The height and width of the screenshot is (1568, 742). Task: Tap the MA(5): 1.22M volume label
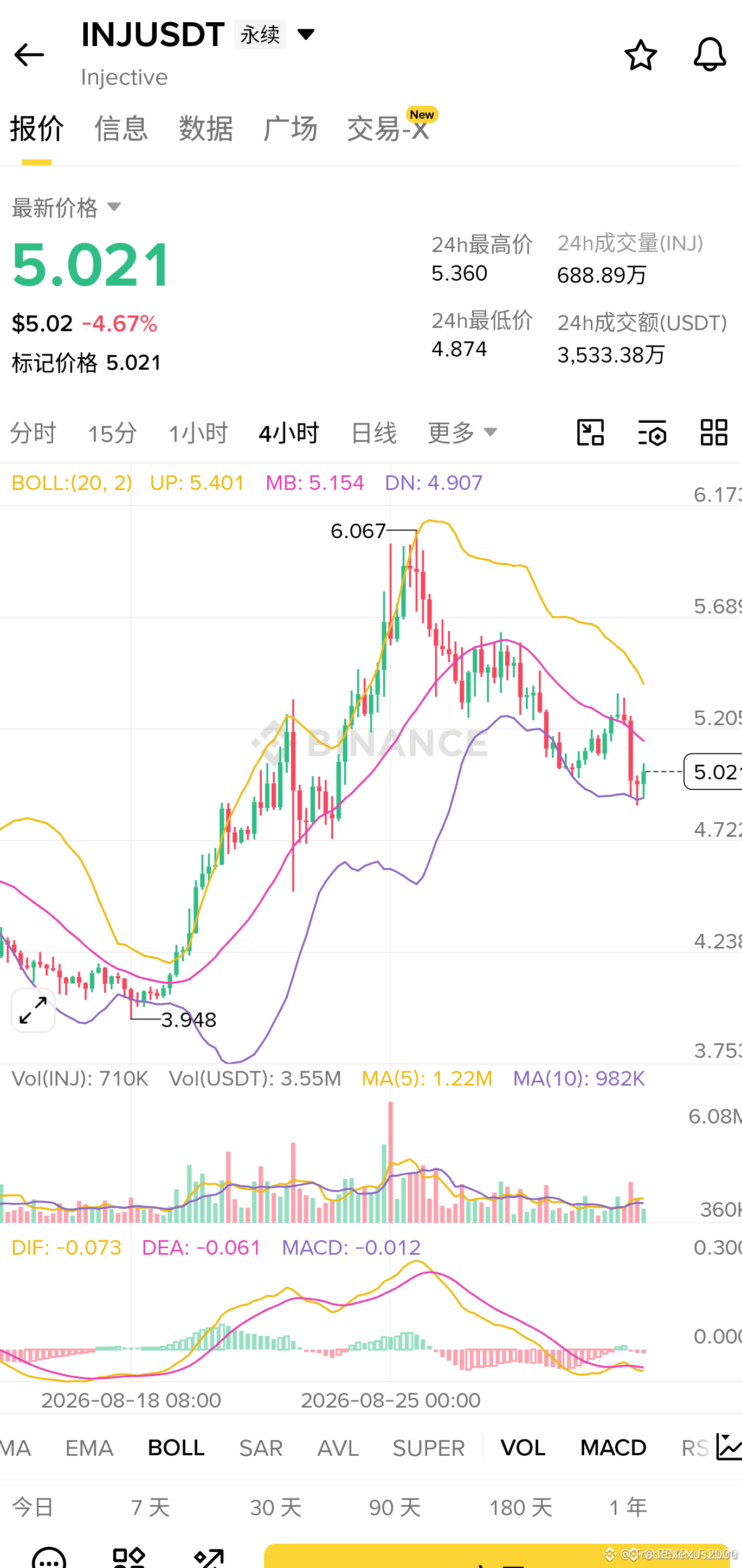click(x=427, y=1079)
